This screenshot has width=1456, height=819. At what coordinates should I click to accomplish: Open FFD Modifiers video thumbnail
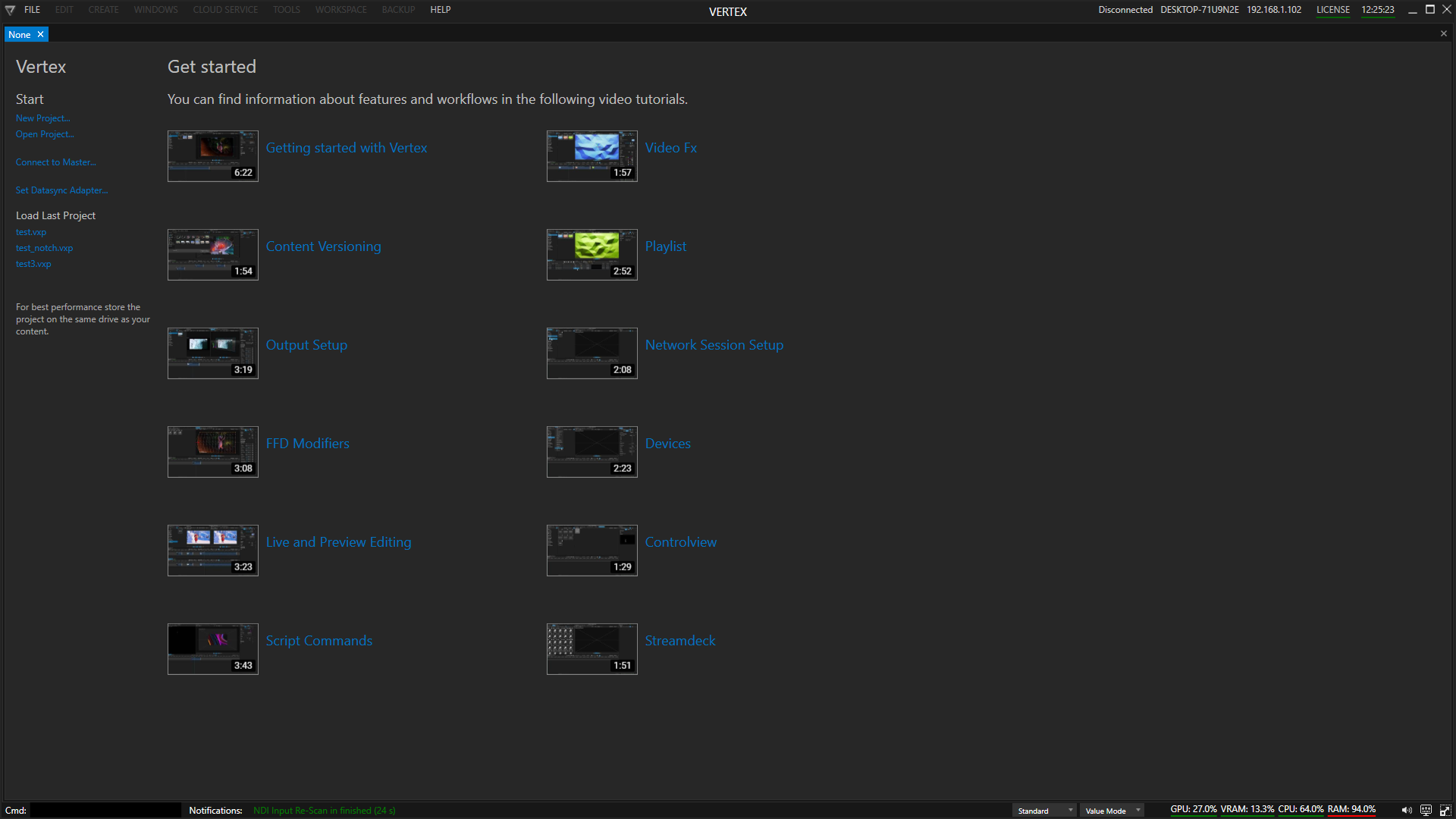[213, 452]
